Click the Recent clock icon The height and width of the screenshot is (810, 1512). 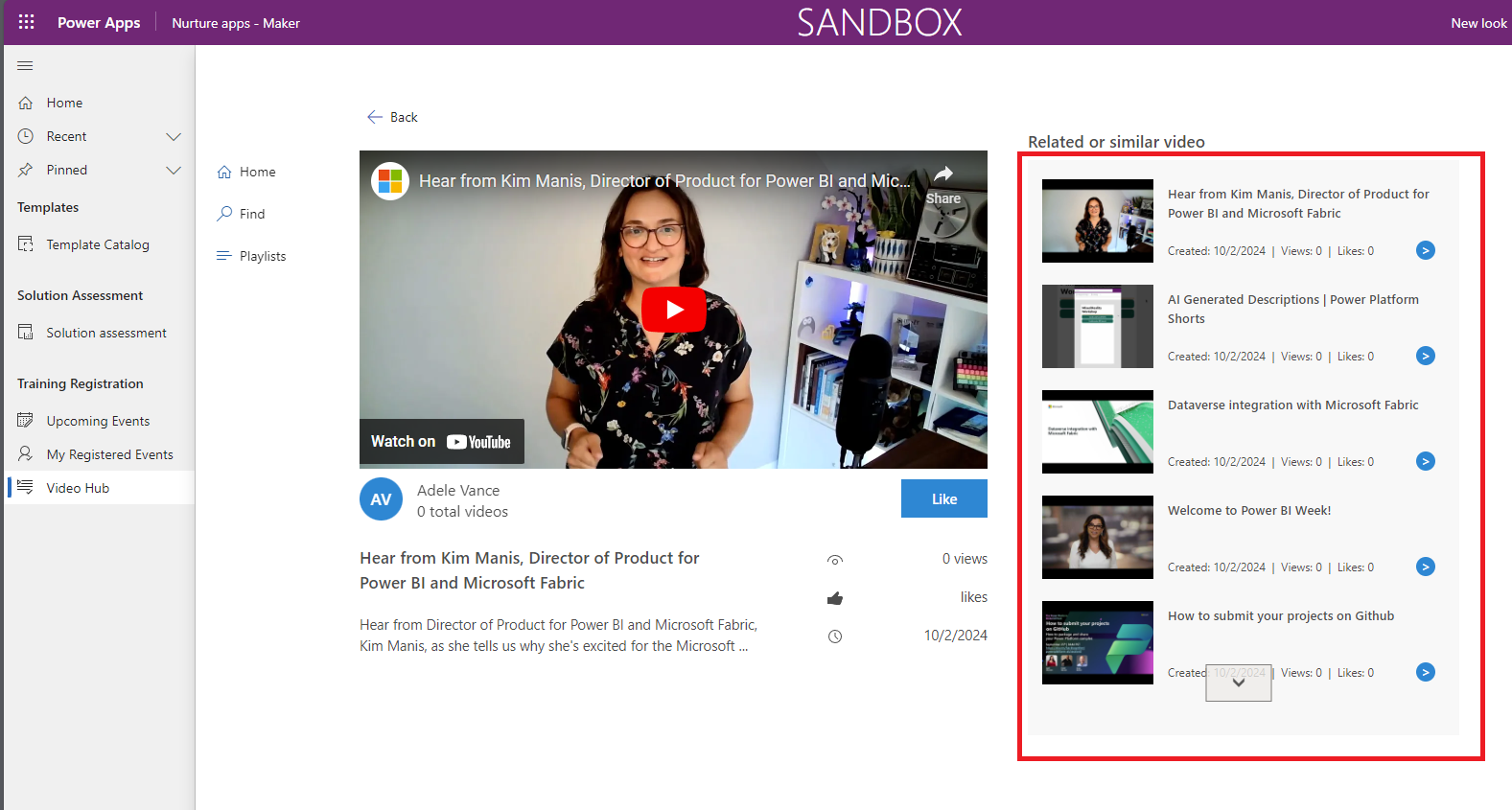point(26,136)
